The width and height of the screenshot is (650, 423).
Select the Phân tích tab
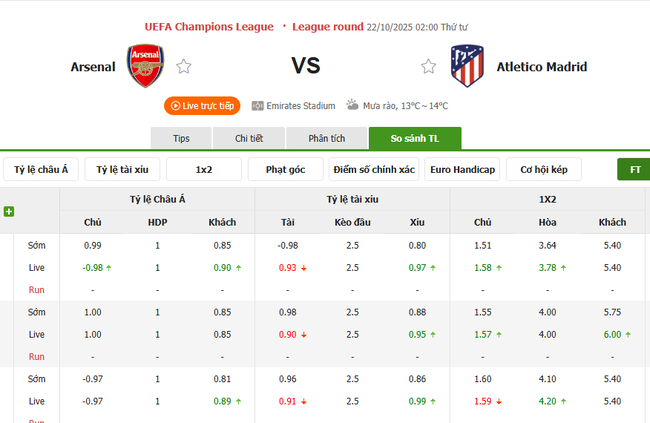(x=326, y=138)
